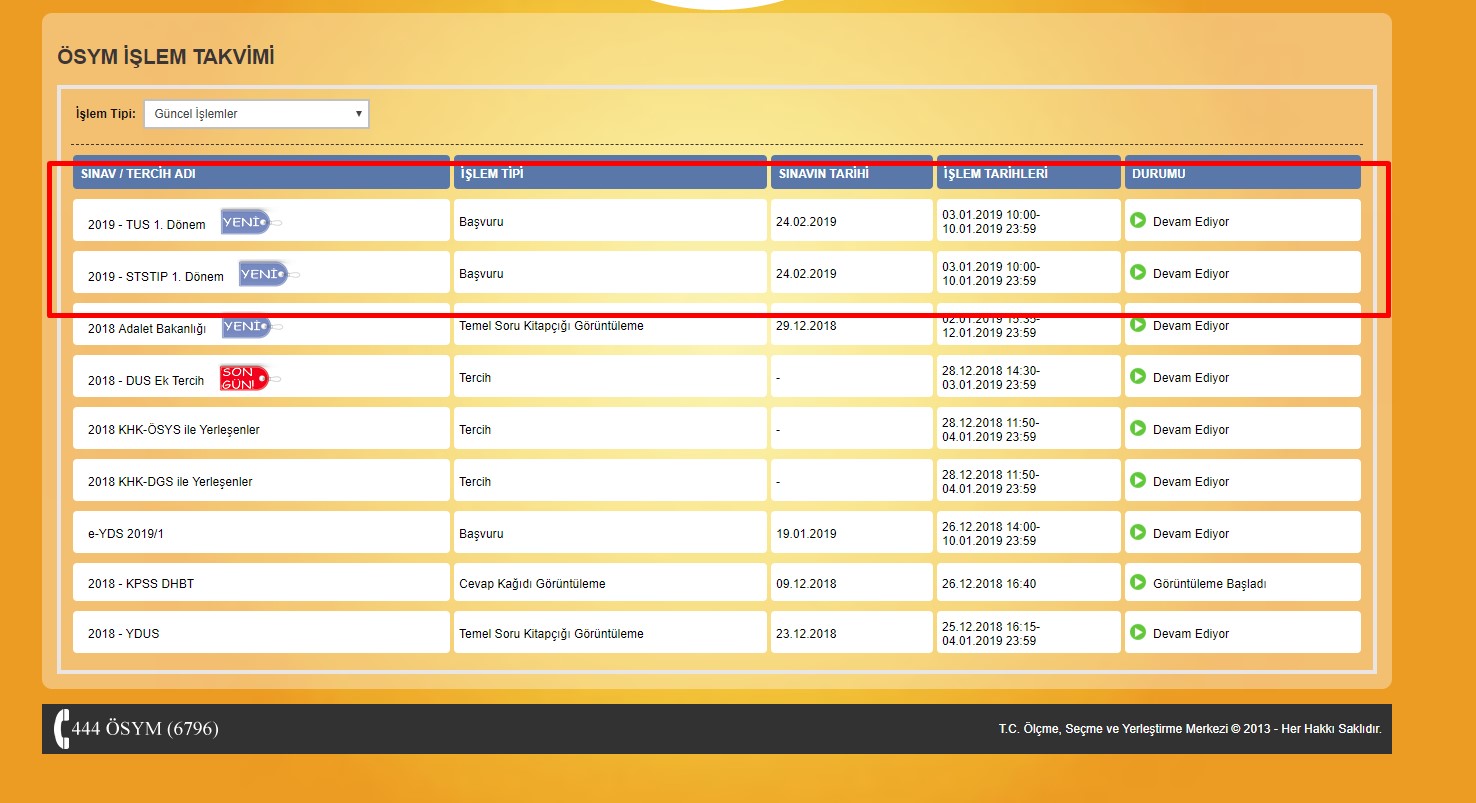Viewport: 1476px width, 803px height.
Task: Click the YENİ tag beside 2019 - TUS 1. Dönem
Action: tap(246, 222)
